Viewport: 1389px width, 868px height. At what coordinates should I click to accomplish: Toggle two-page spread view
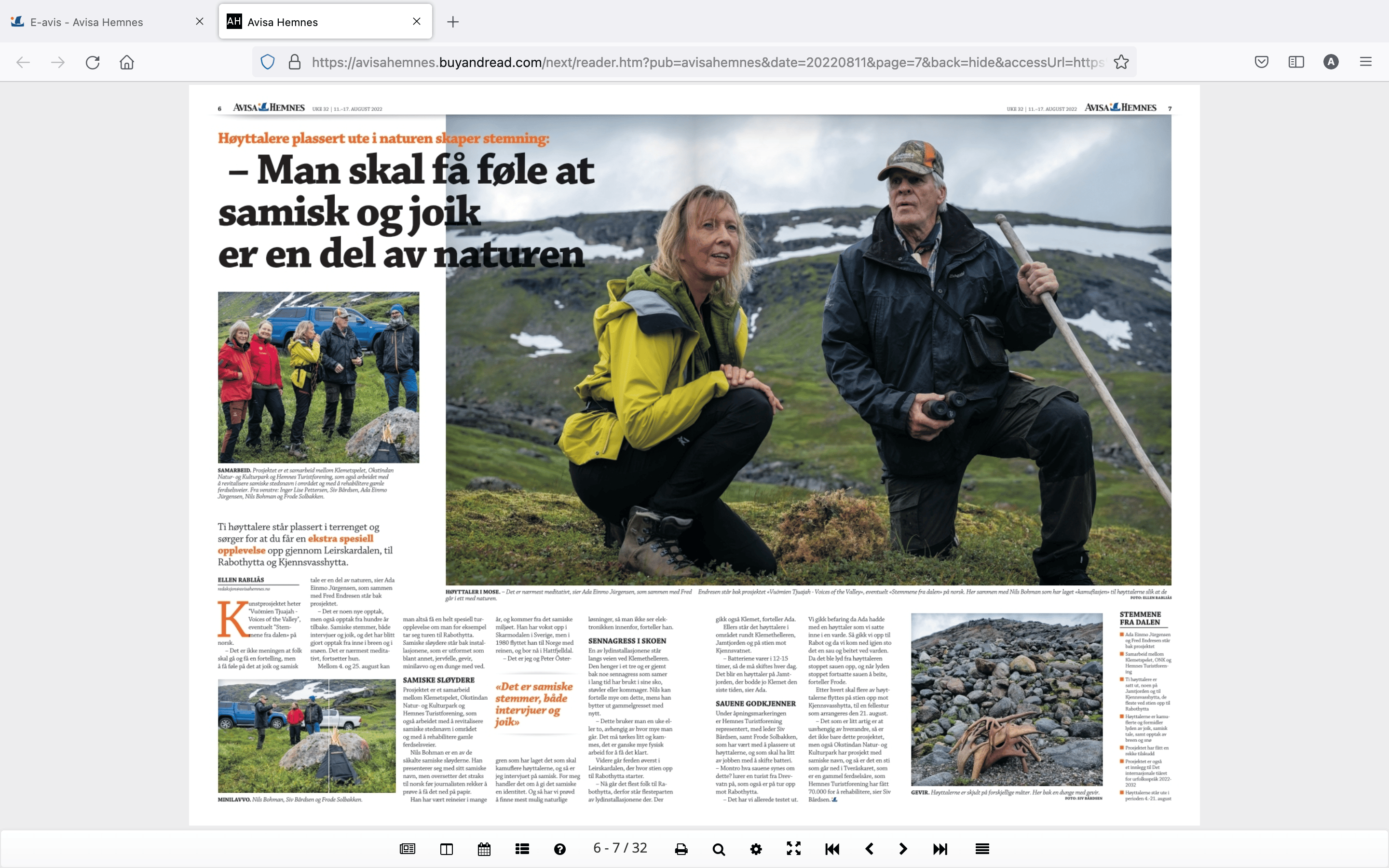point(446,849)
